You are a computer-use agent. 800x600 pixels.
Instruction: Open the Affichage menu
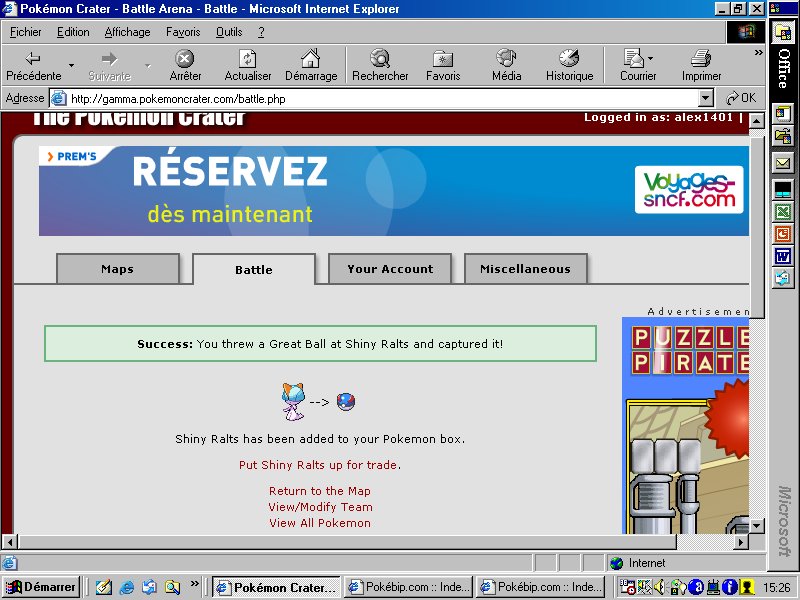(127, 32)
